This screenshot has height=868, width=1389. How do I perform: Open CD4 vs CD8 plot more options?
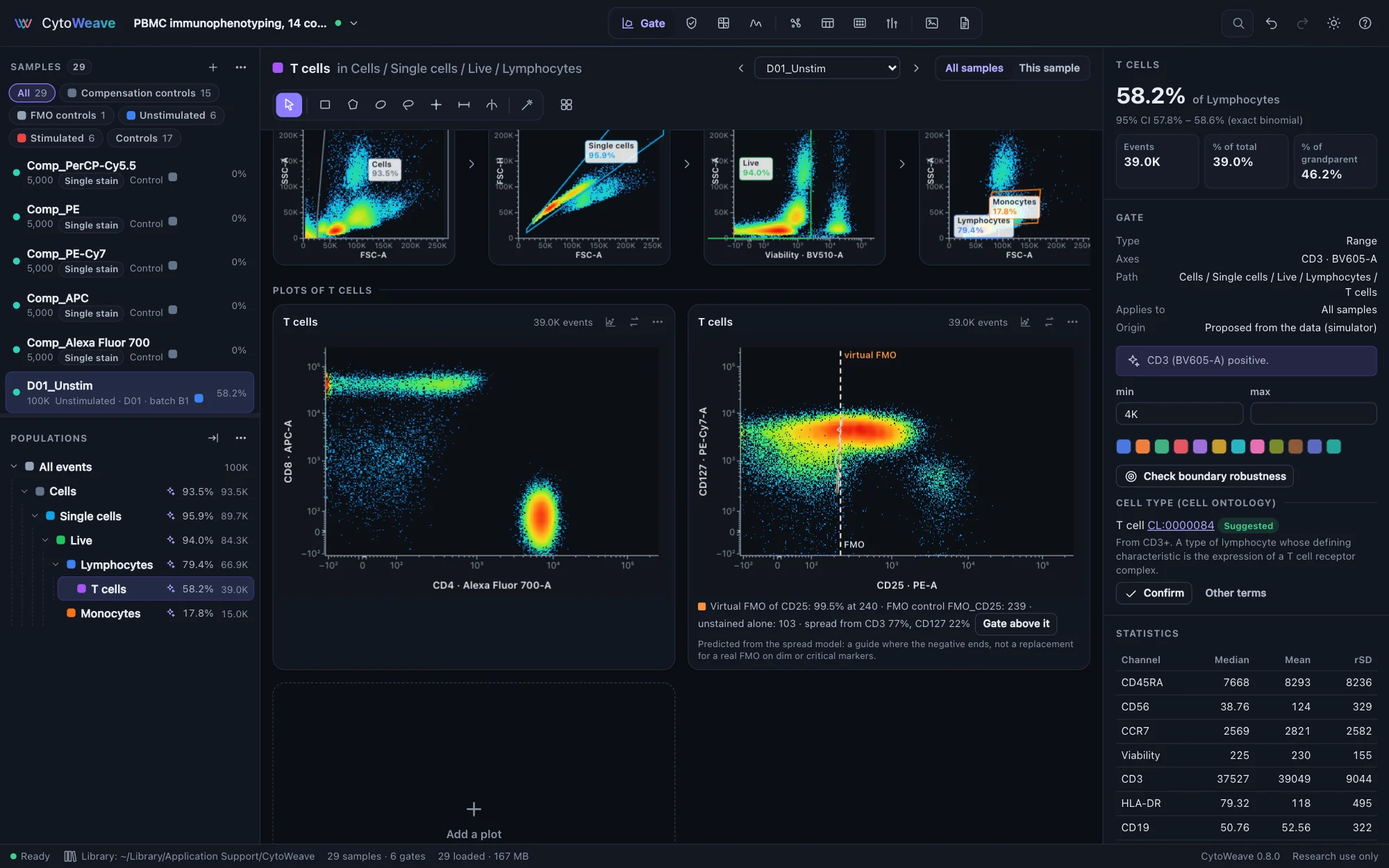pos(657,322)
